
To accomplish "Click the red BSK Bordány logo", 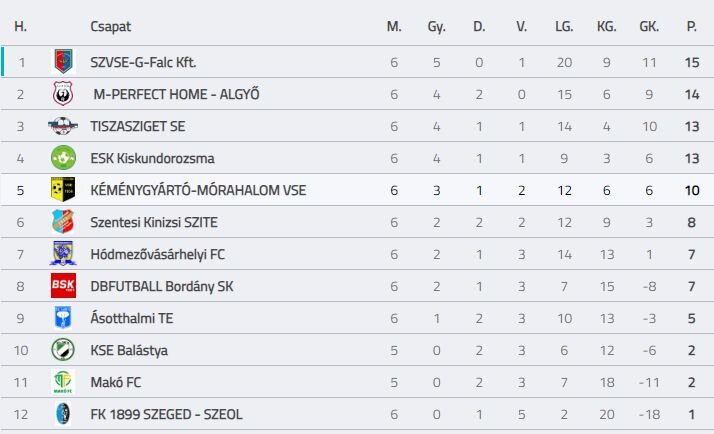I will click(63, 286).
